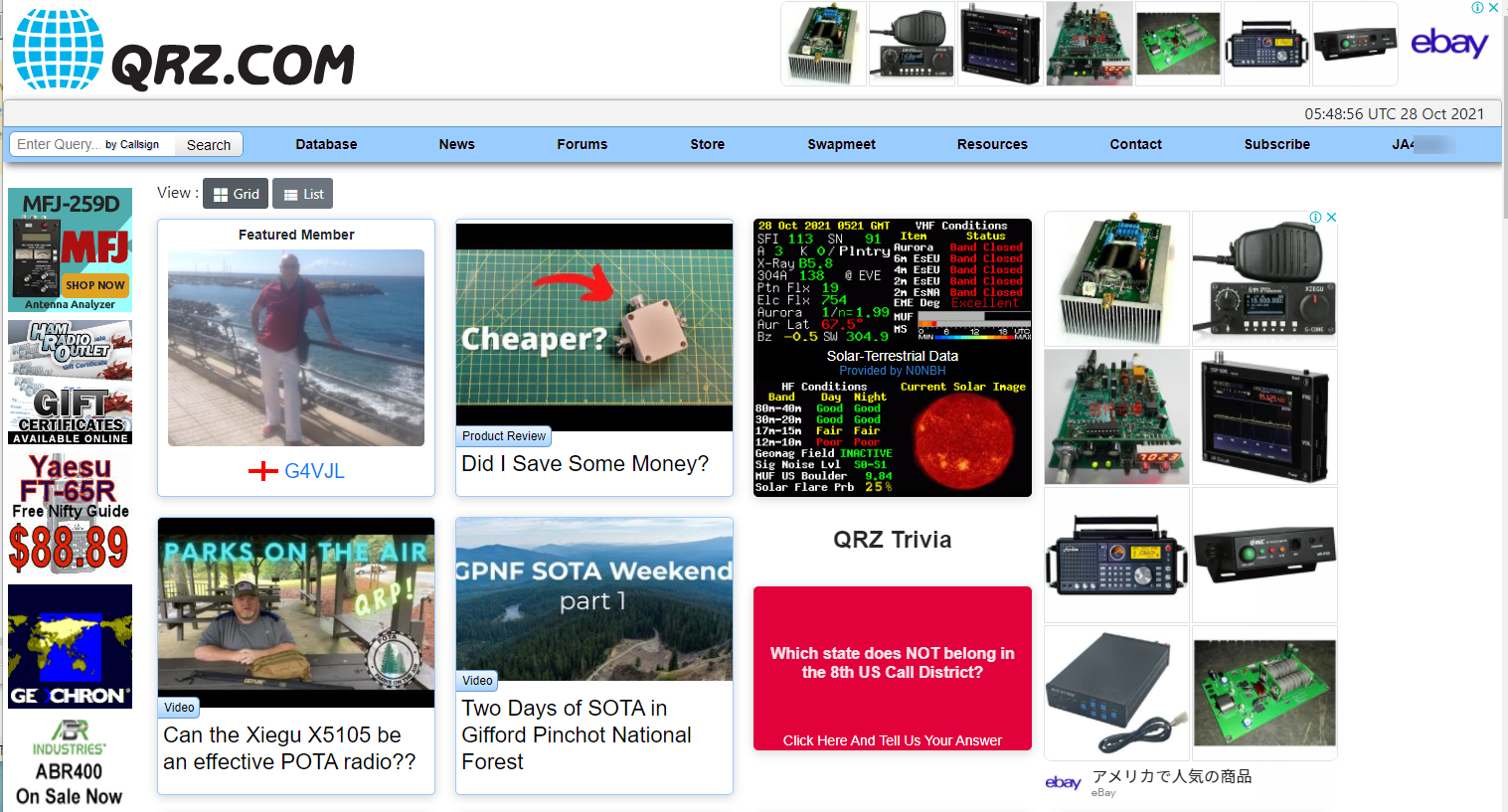Click the Search button

[x=209, y=145]
